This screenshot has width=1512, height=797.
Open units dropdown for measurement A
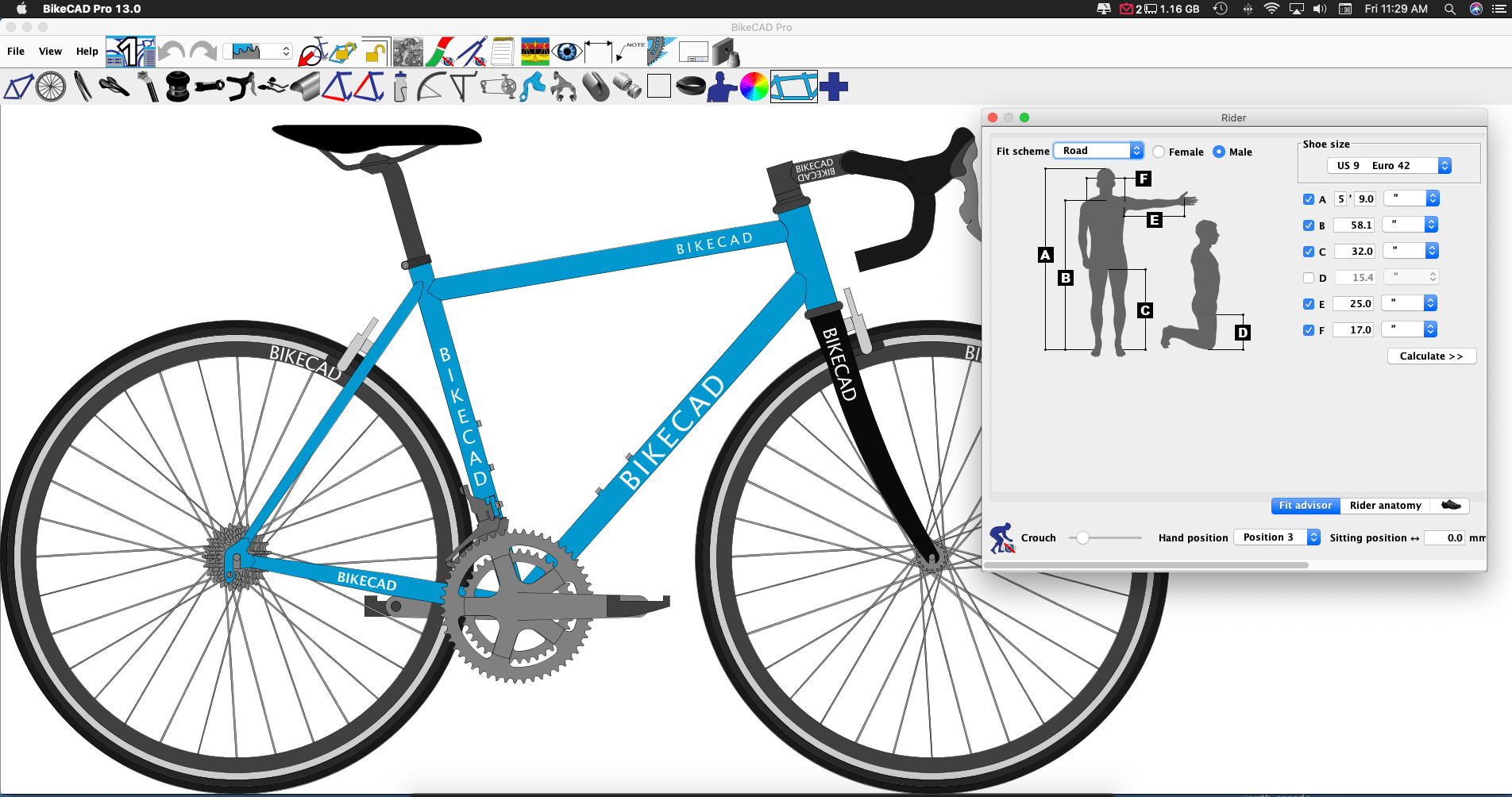point(1411,198)
